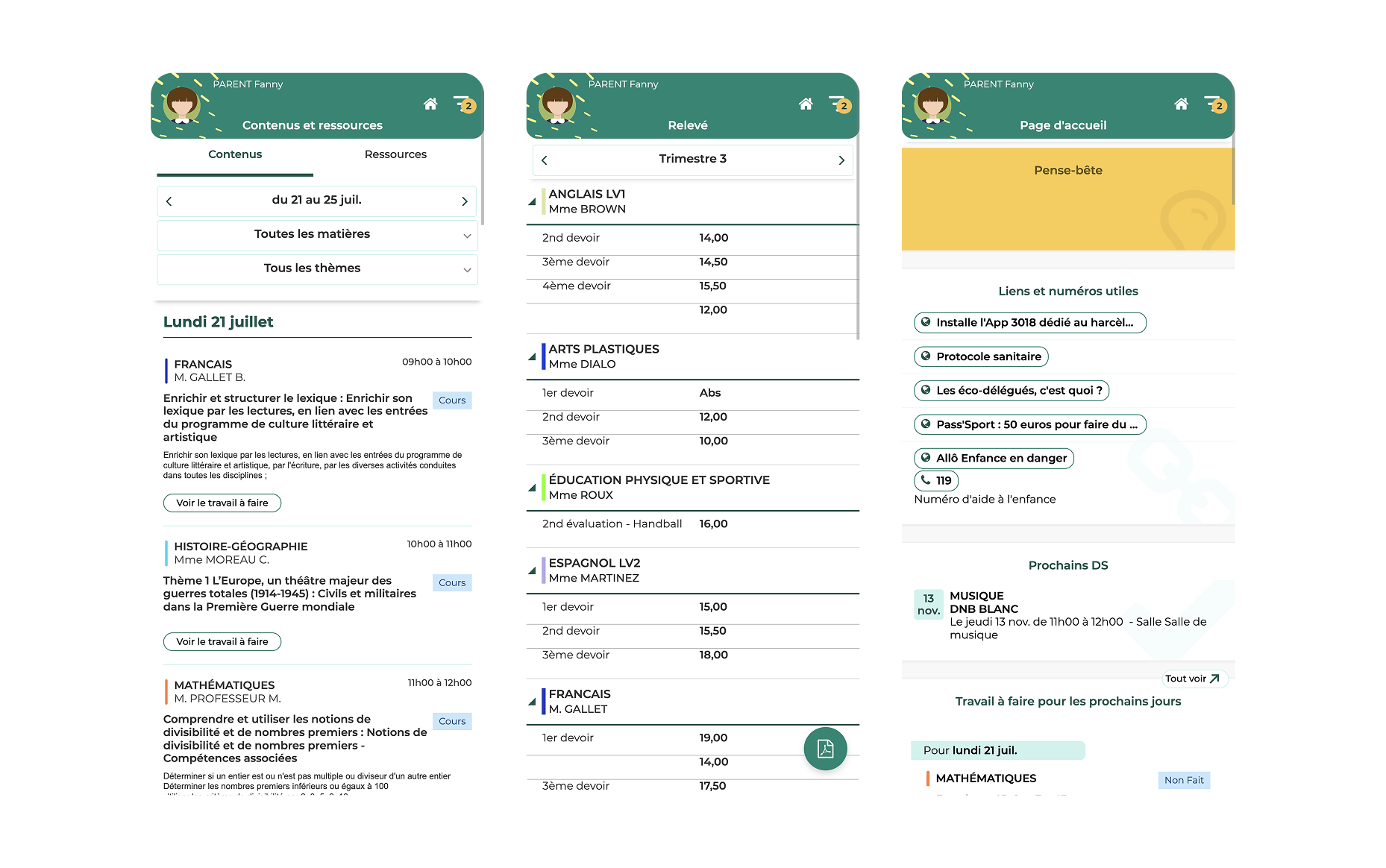
Task: Open Les éco-délégués, c'est quoi ? link
Action: click(1012, 391)
